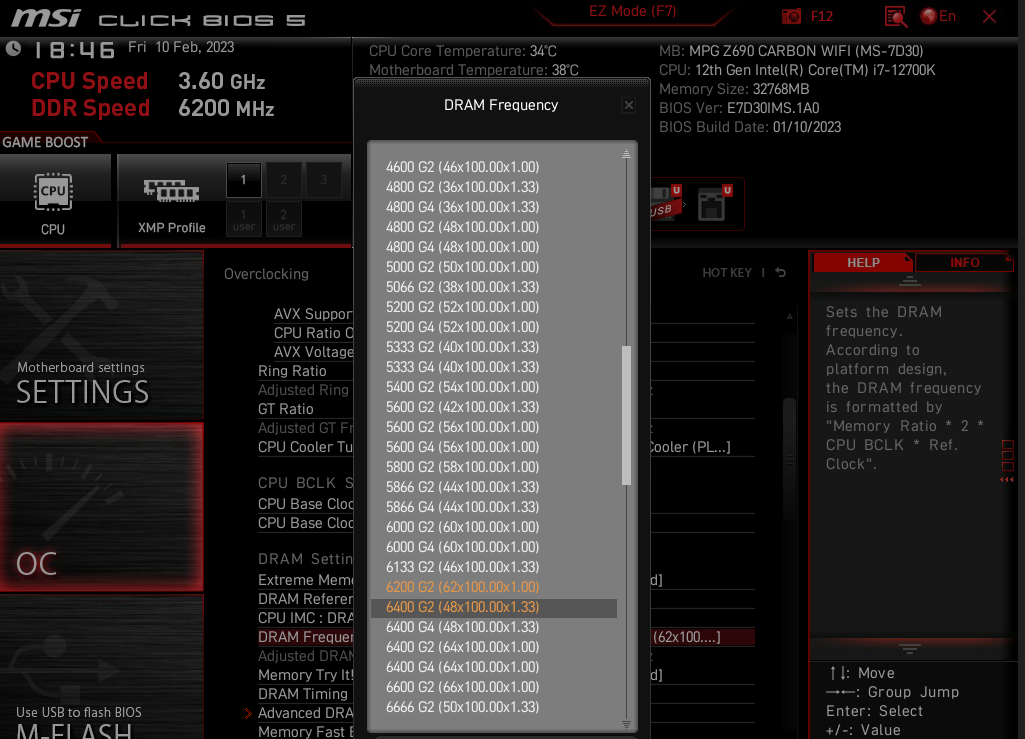The image size is (1025, 739).
Task: Select highlighted 6400 G2 (48x100.00x1.33)
Action: point(494,608)
